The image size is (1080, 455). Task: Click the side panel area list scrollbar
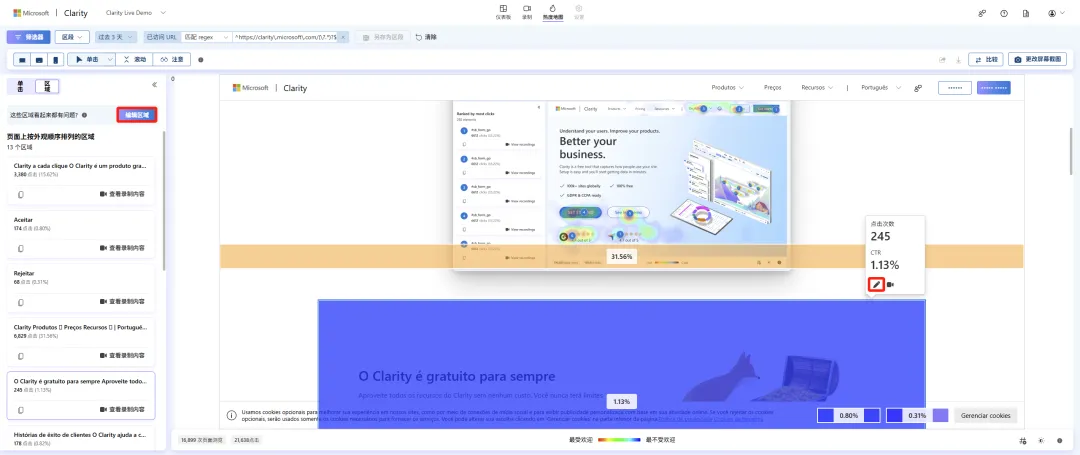[164, 200]
